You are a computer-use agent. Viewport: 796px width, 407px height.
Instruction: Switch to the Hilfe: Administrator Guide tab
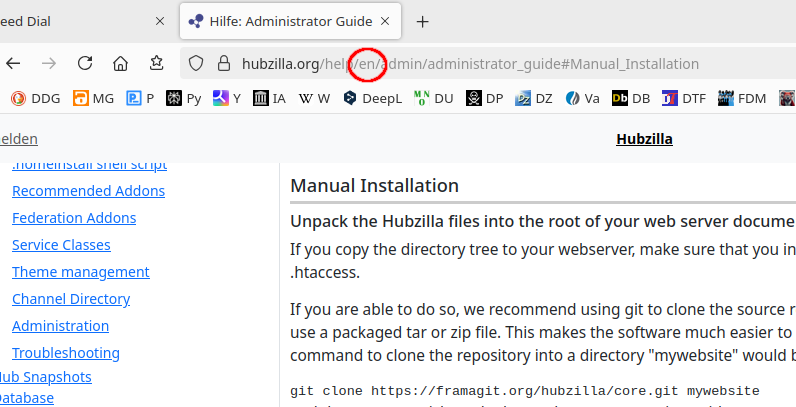tap(280, 21)
